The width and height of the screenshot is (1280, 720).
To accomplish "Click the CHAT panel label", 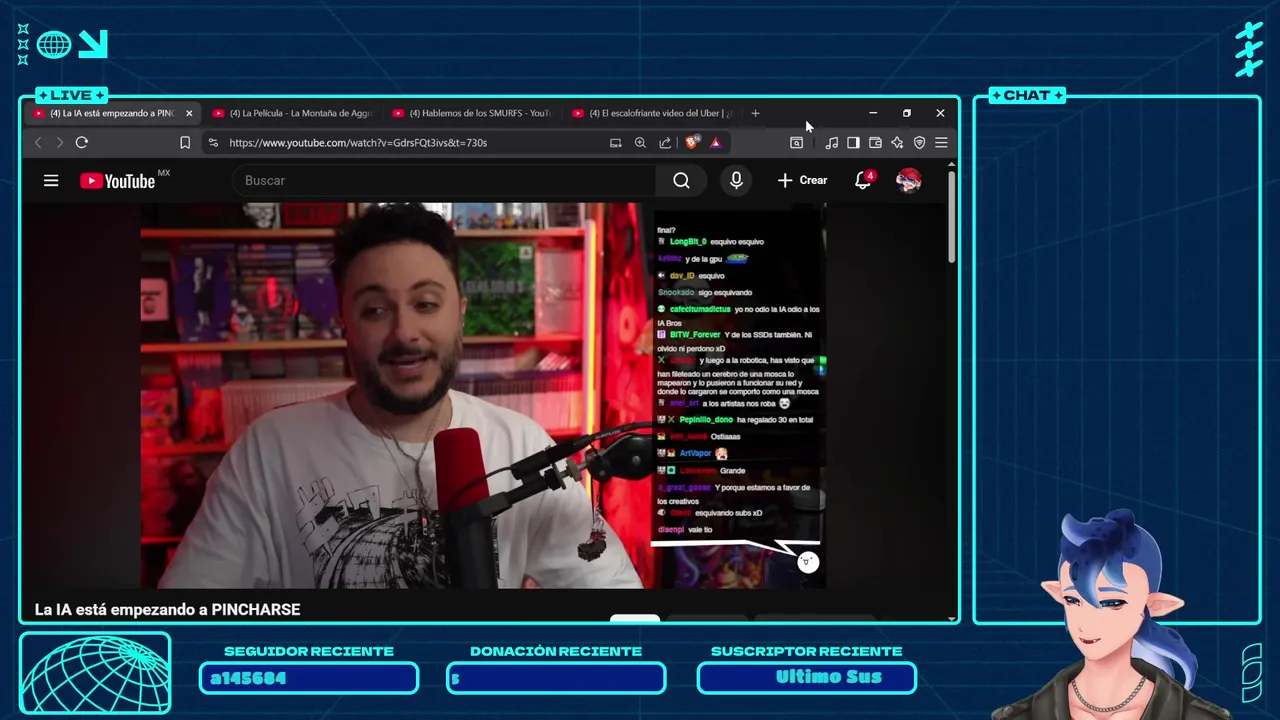I will tap(1026, 95).
